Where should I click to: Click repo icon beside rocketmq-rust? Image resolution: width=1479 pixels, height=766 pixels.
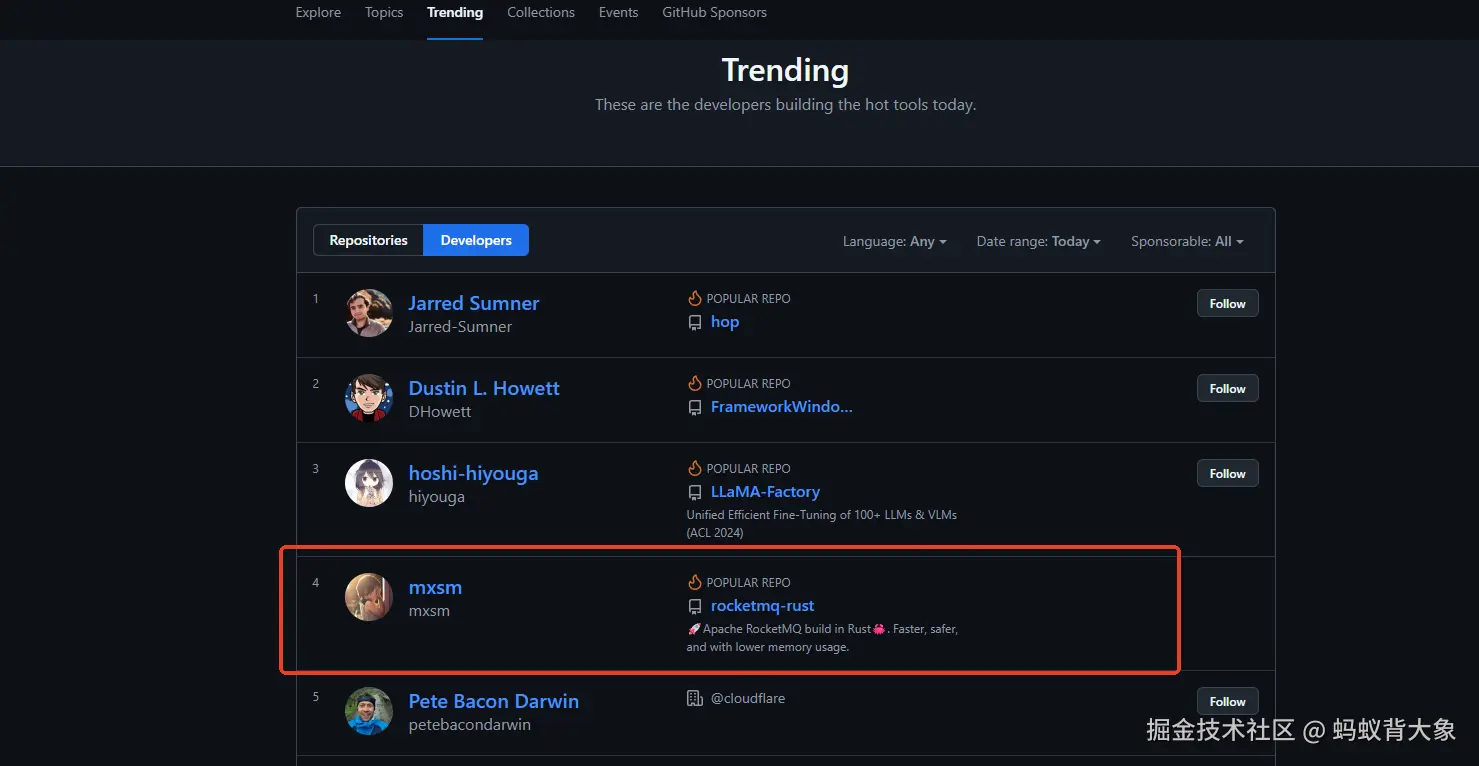[695, 607]
